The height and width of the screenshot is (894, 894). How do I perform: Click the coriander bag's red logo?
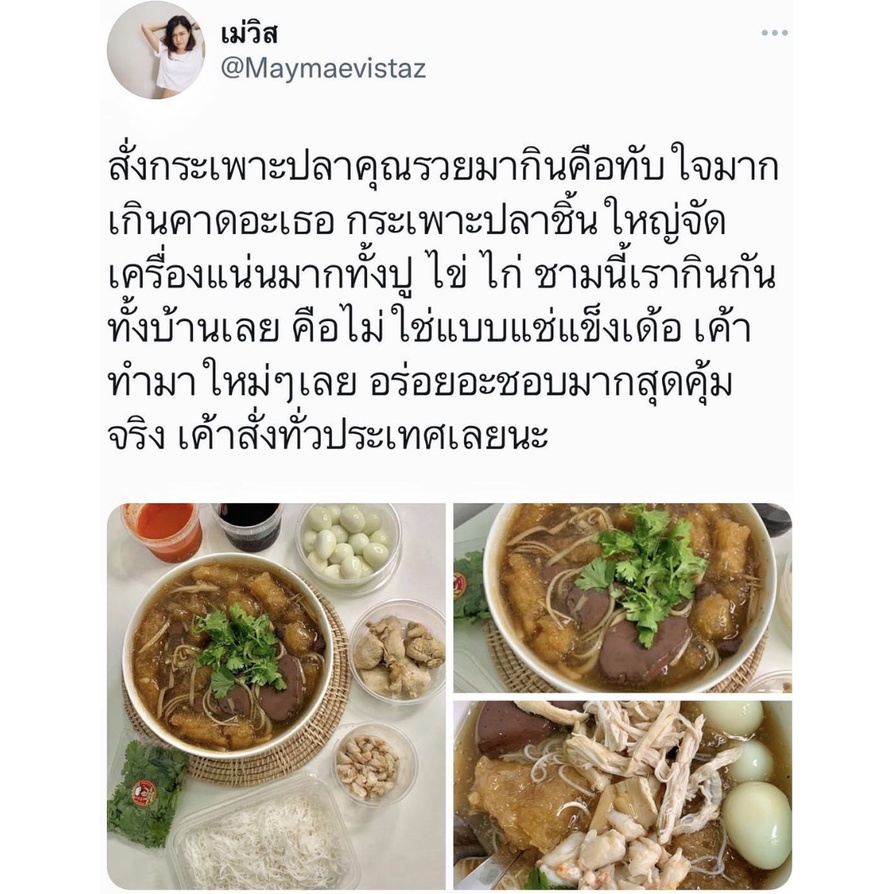pyautogui.click(x=144, y=793)
